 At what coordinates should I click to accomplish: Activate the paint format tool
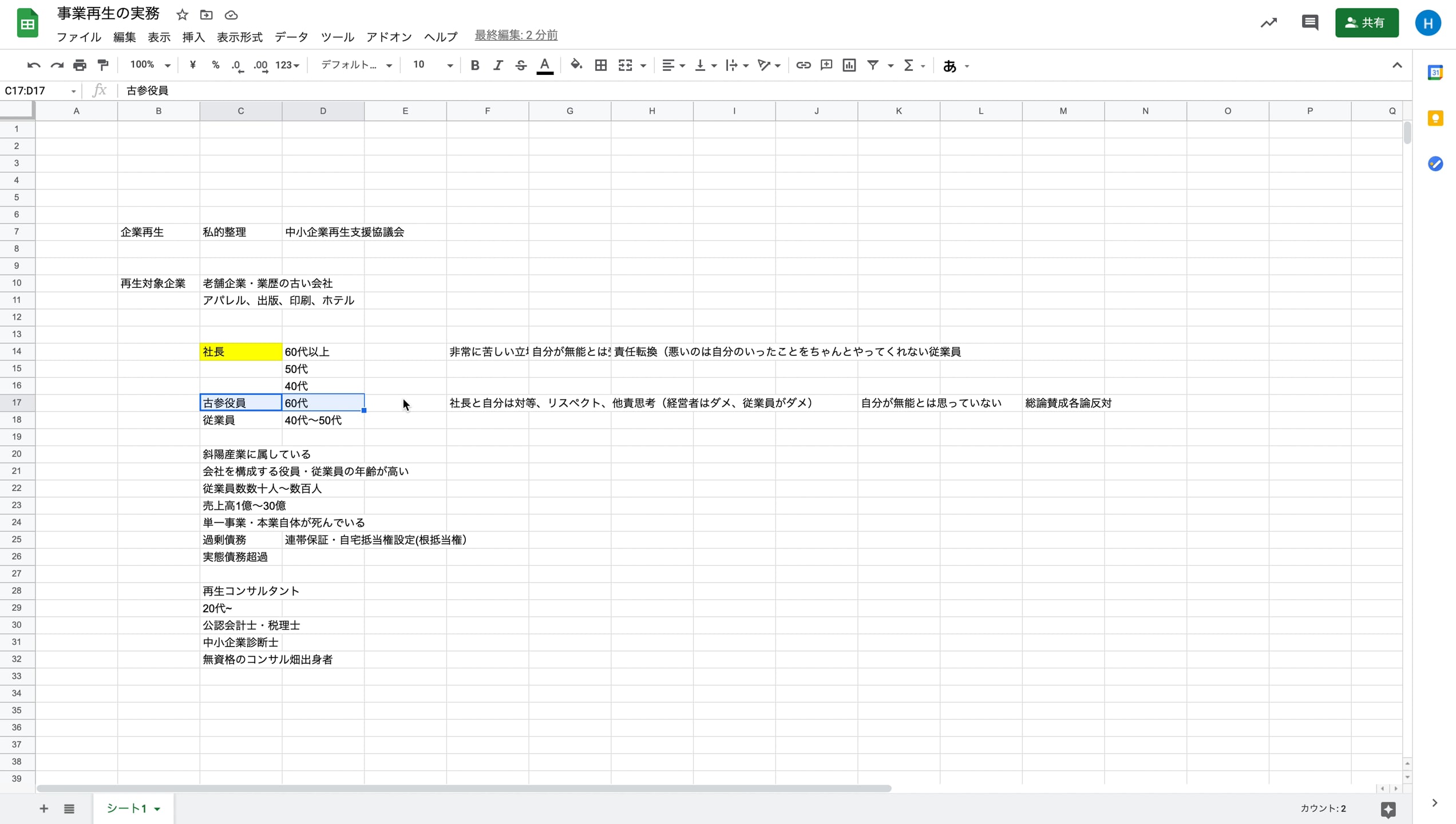102,65
